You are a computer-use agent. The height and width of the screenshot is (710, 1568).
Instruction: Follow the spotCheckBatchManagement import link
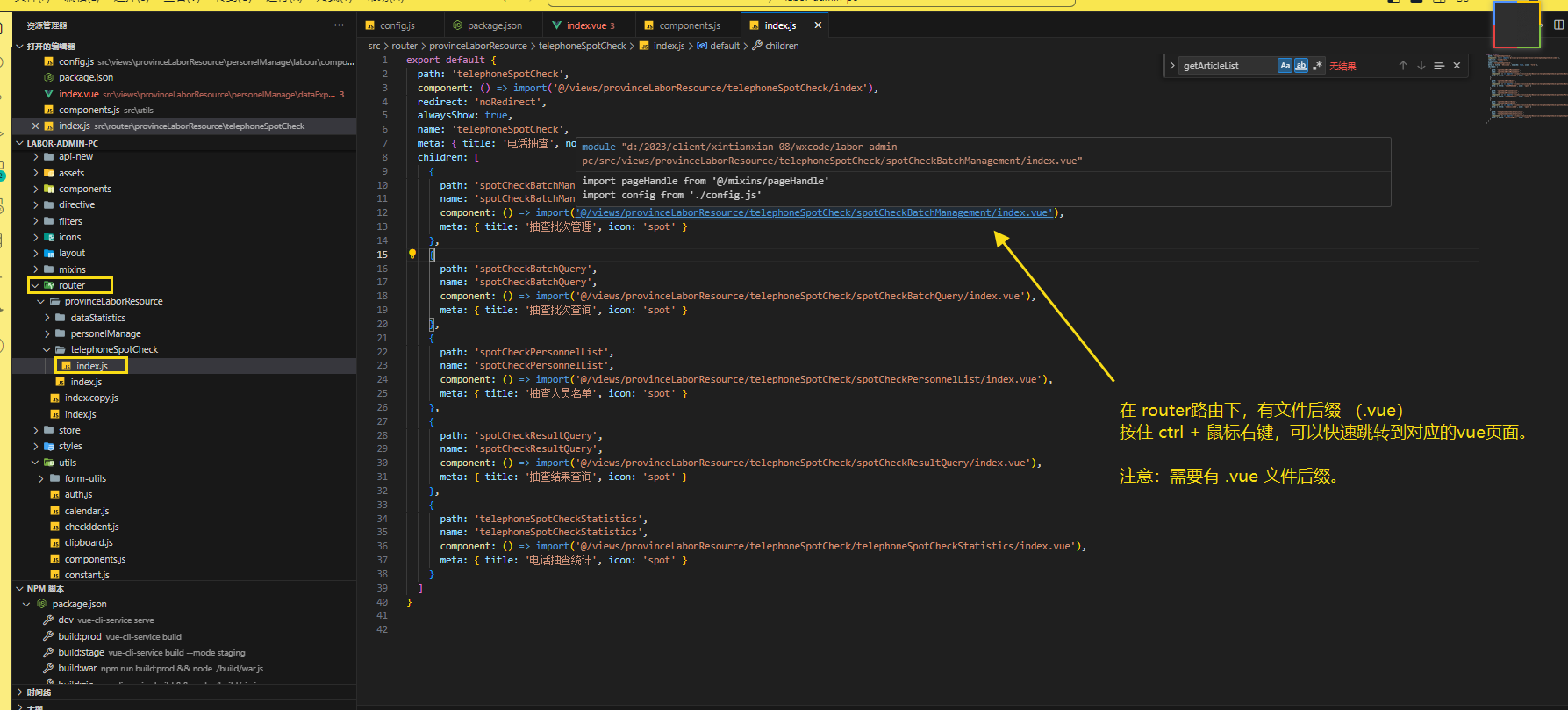(813, 212)
